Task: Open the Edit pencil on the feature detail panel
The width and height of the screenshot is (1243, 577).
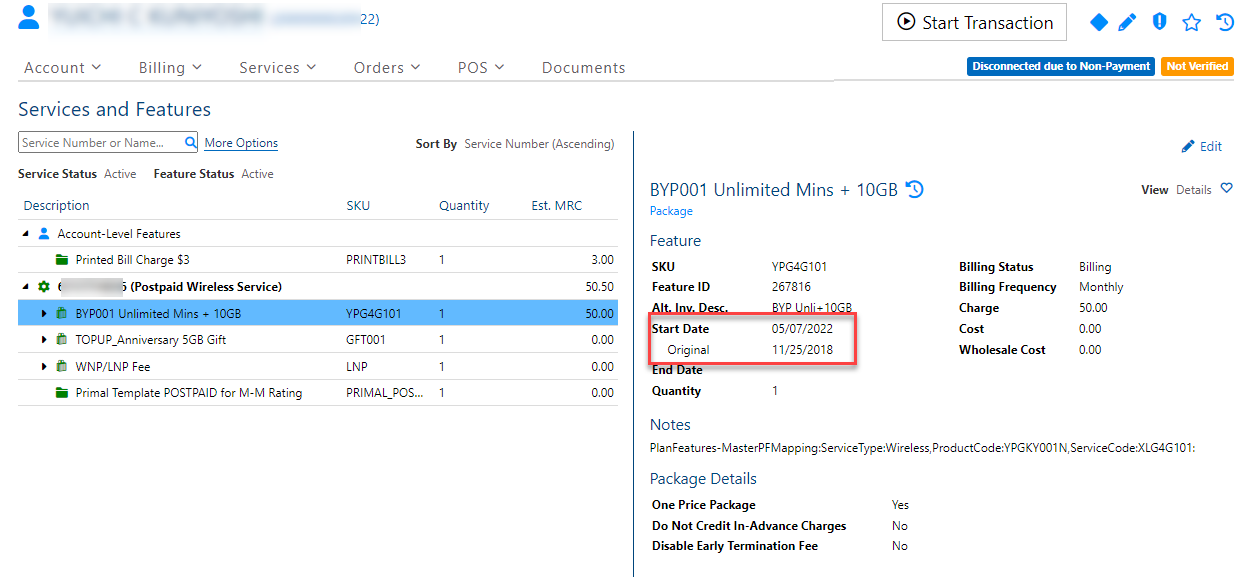Action: (1201, 145)
